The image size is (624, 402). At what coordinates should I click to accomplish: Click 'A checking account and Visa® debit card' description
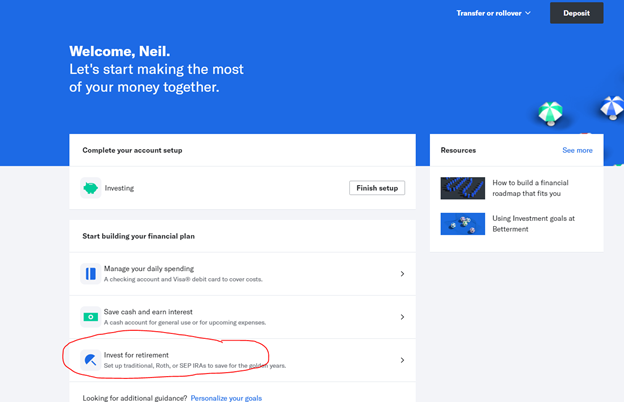183,279
